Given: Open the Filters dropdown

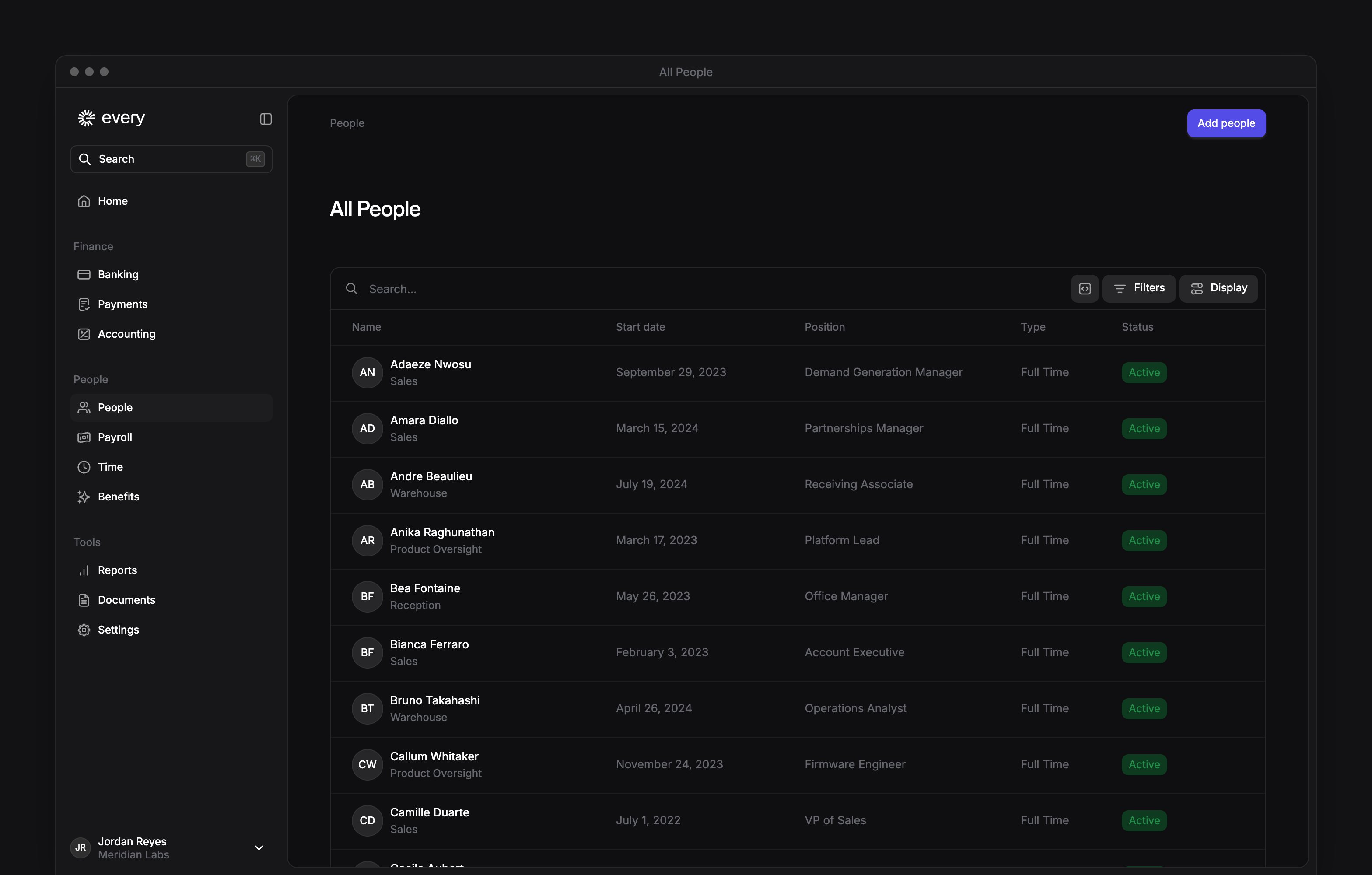Looking at the screenshot, I should (x=1138, y=288).
